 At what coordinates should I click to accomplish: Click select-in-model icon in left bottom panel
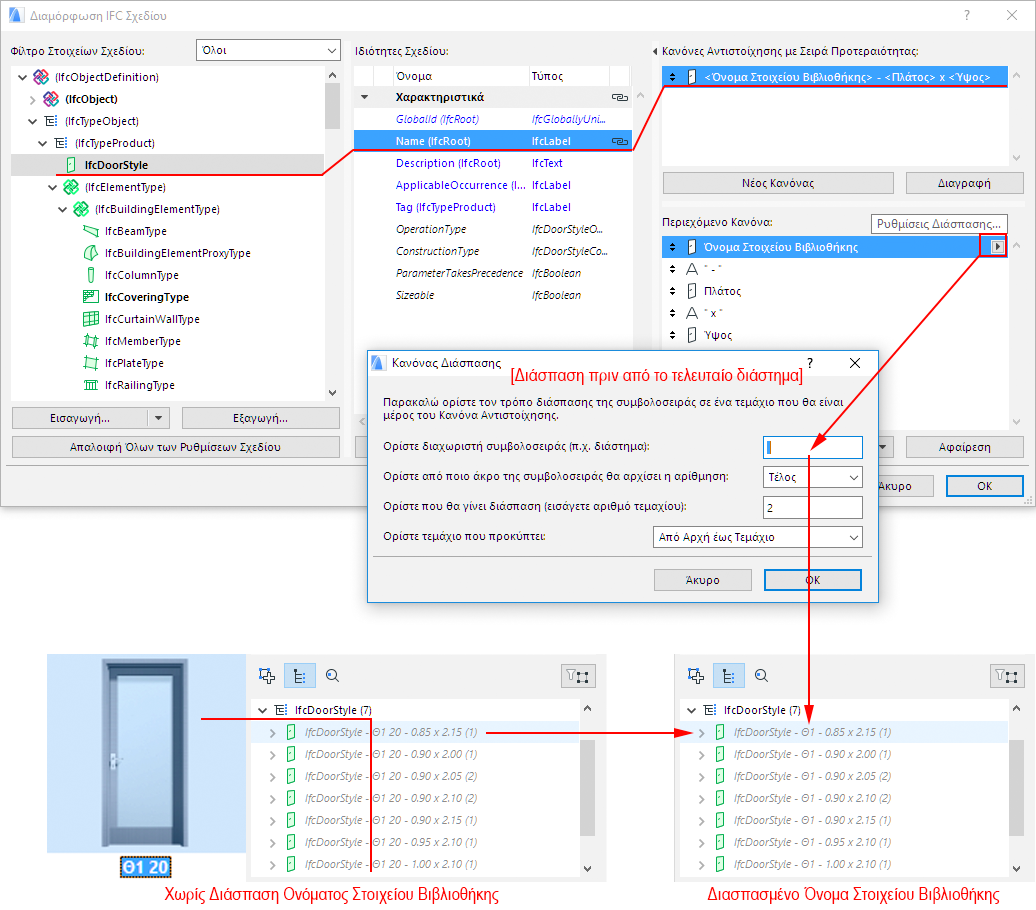(266, 675)
